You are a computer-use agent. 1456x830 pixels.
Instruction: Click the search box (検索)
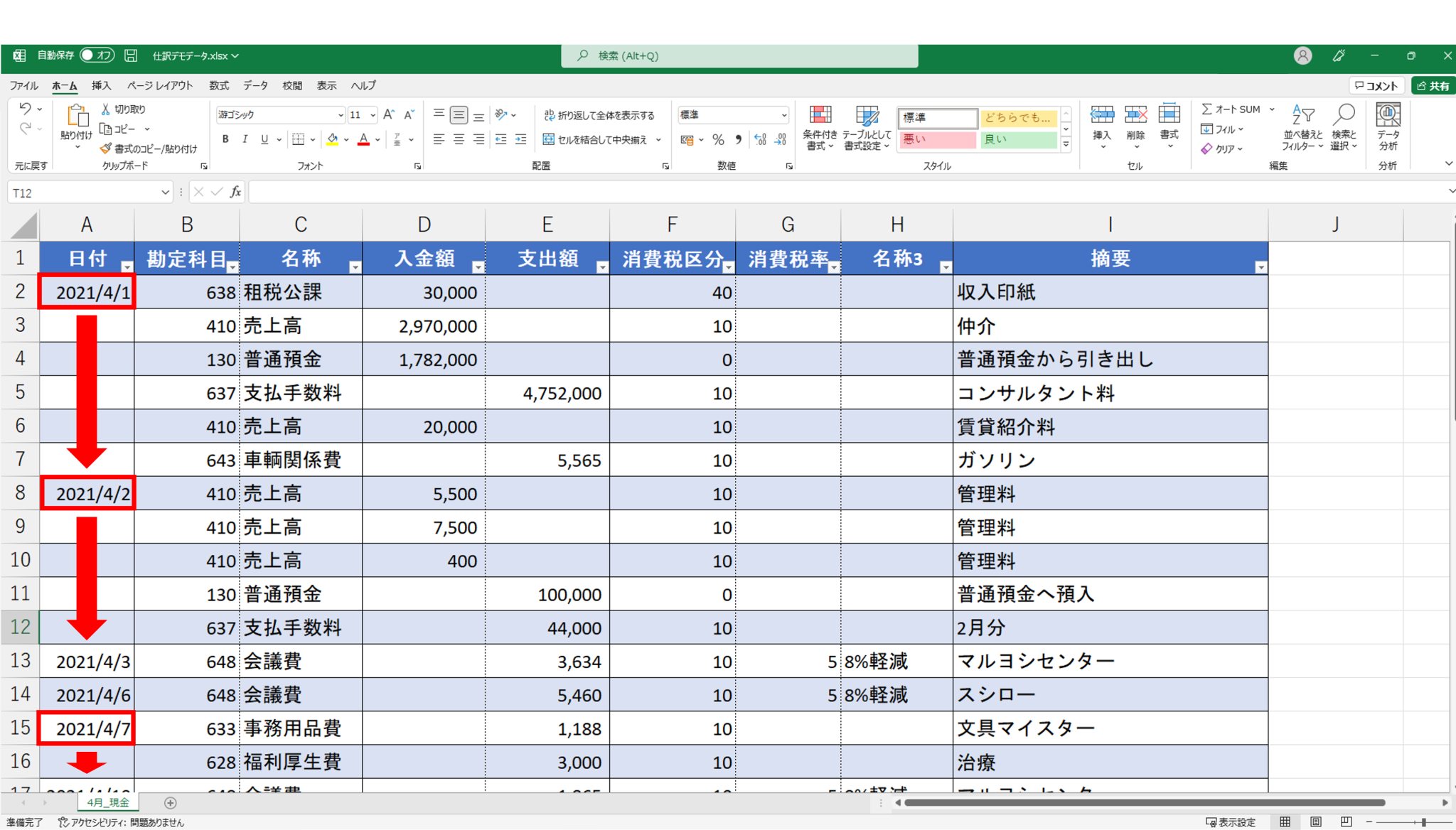(x=739, y=55)
